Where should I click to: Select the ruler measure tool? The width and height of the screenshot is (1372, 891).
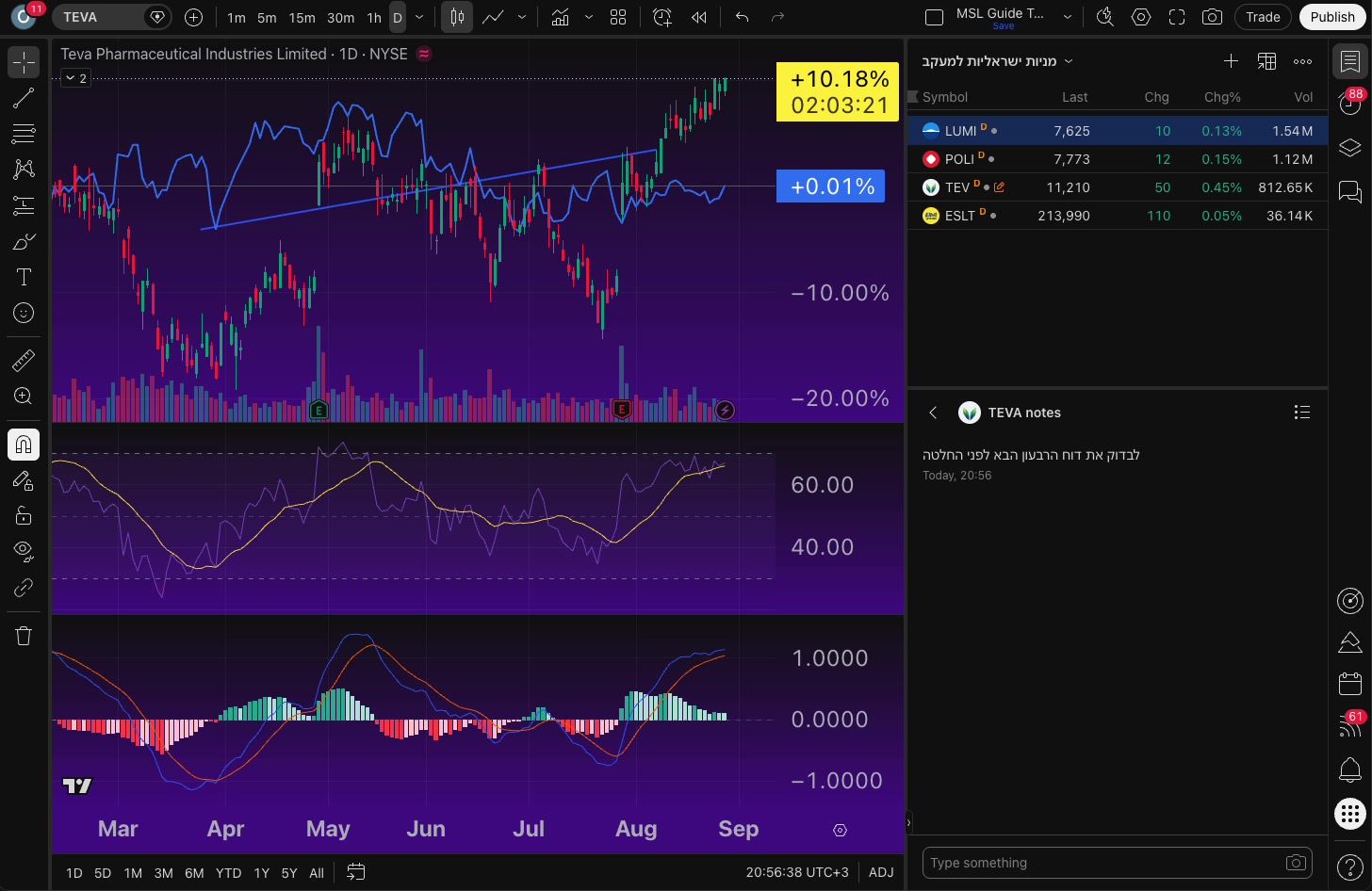pos(24,360)
